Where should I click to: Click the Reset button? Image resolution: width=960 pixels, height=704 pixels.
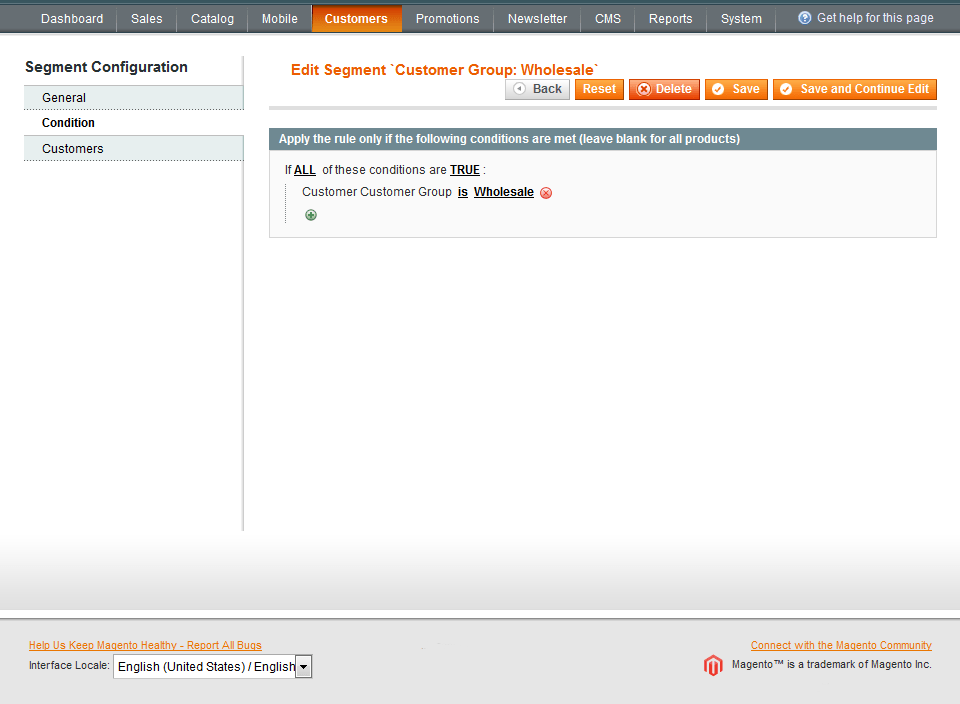pos(599,89)
